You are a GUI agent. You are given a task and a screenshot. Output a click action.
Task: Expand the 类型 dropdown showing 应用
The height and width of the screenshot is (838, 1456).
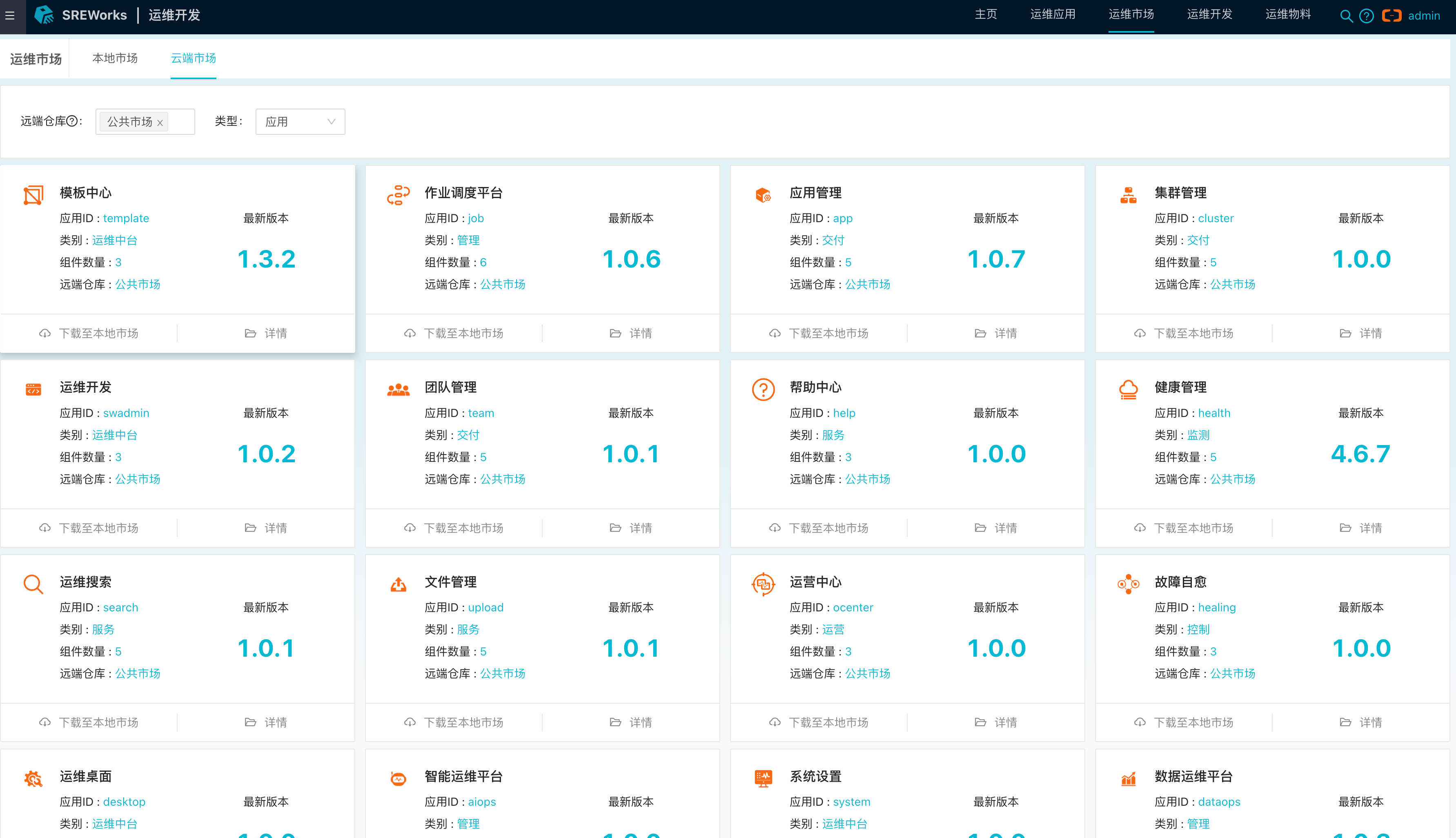tap(300, 121)
